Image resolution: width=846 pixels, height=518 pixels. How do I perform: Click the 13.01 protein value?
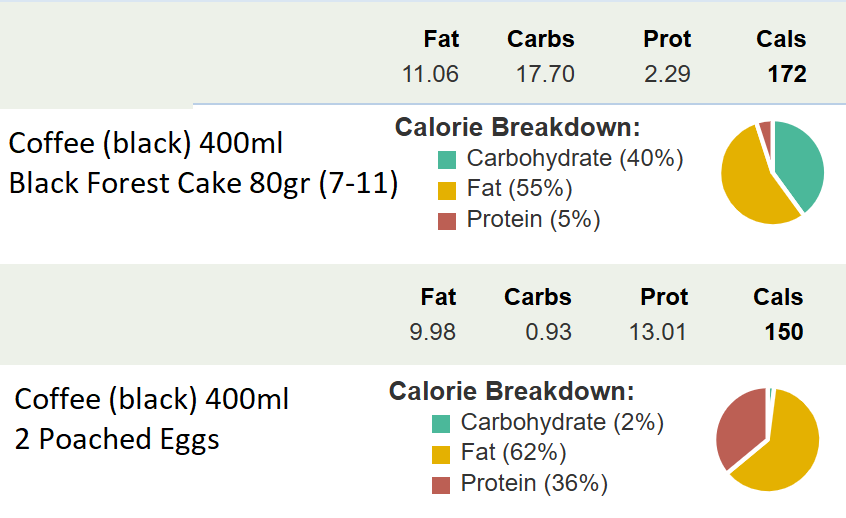[658, 331]
